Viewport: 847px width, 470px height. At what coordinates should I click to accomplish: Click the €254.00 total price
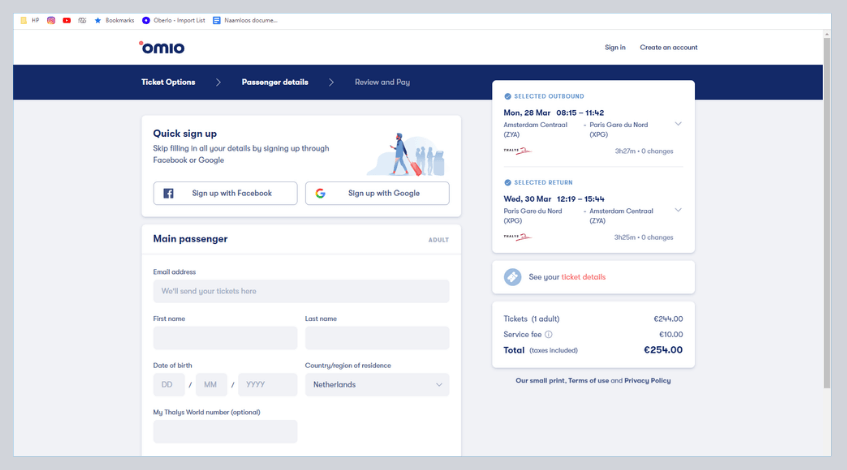(663, 350)
